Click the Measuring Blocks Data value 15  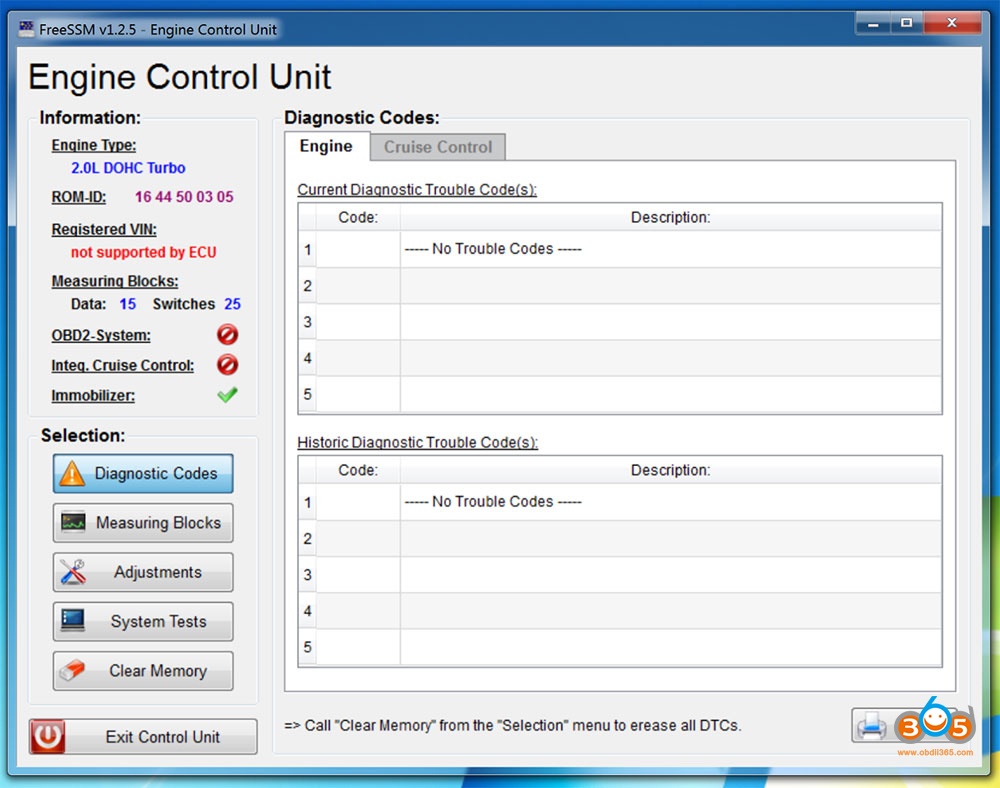coord(128,304)
